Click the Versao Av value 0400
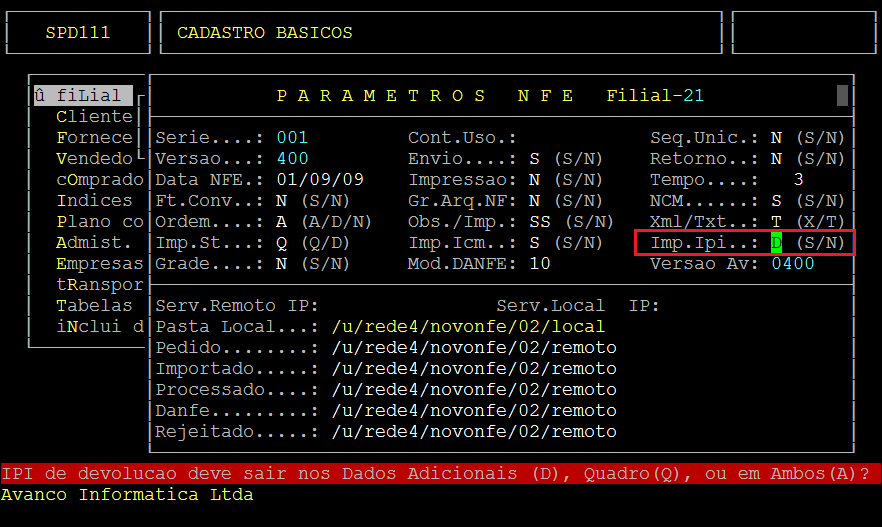The image size is (882, 527). point(792,264)
